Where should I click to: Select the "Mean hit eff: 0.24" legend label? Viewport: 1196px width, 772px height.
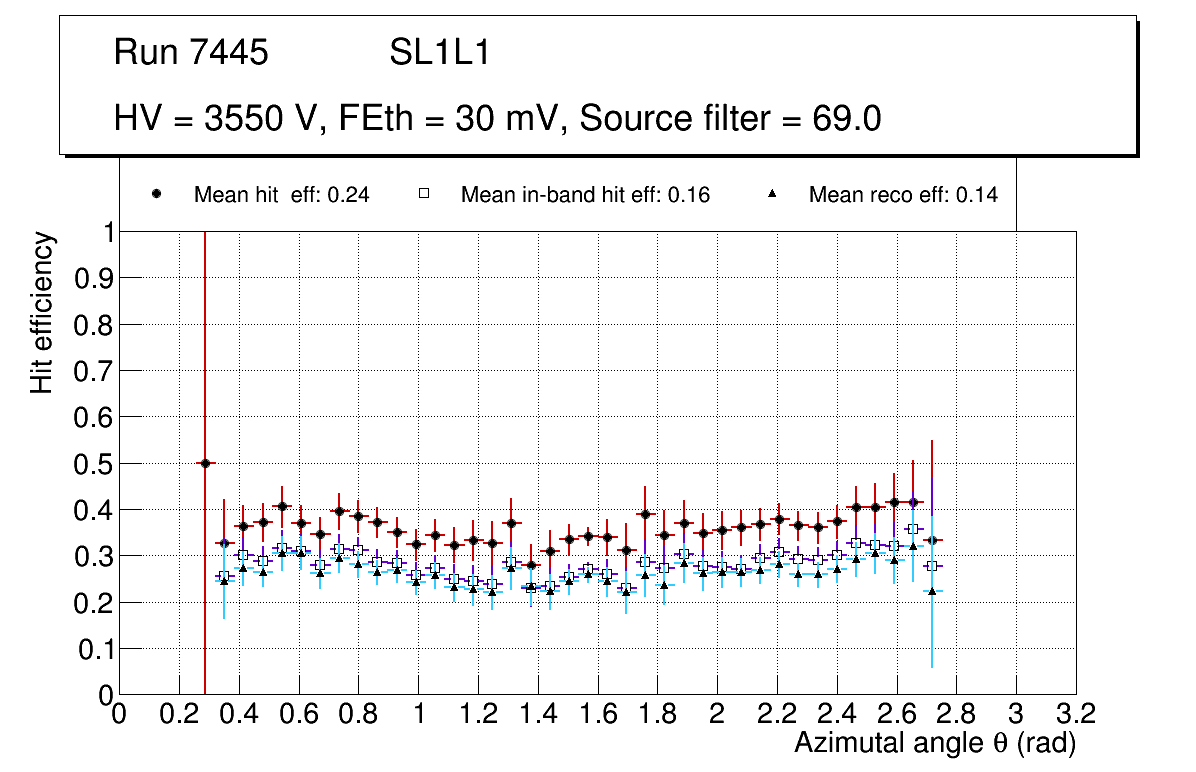(x=281, y=195)
